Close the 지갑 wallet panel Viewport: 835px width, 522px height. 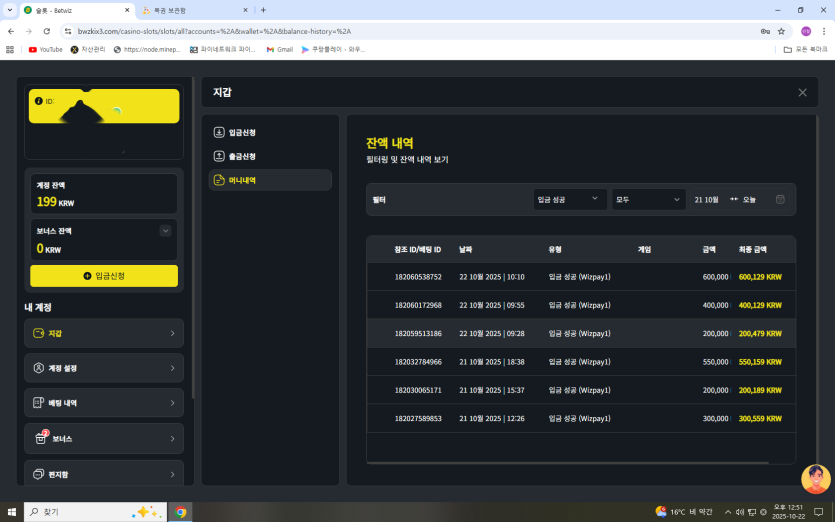pos(802,92)
